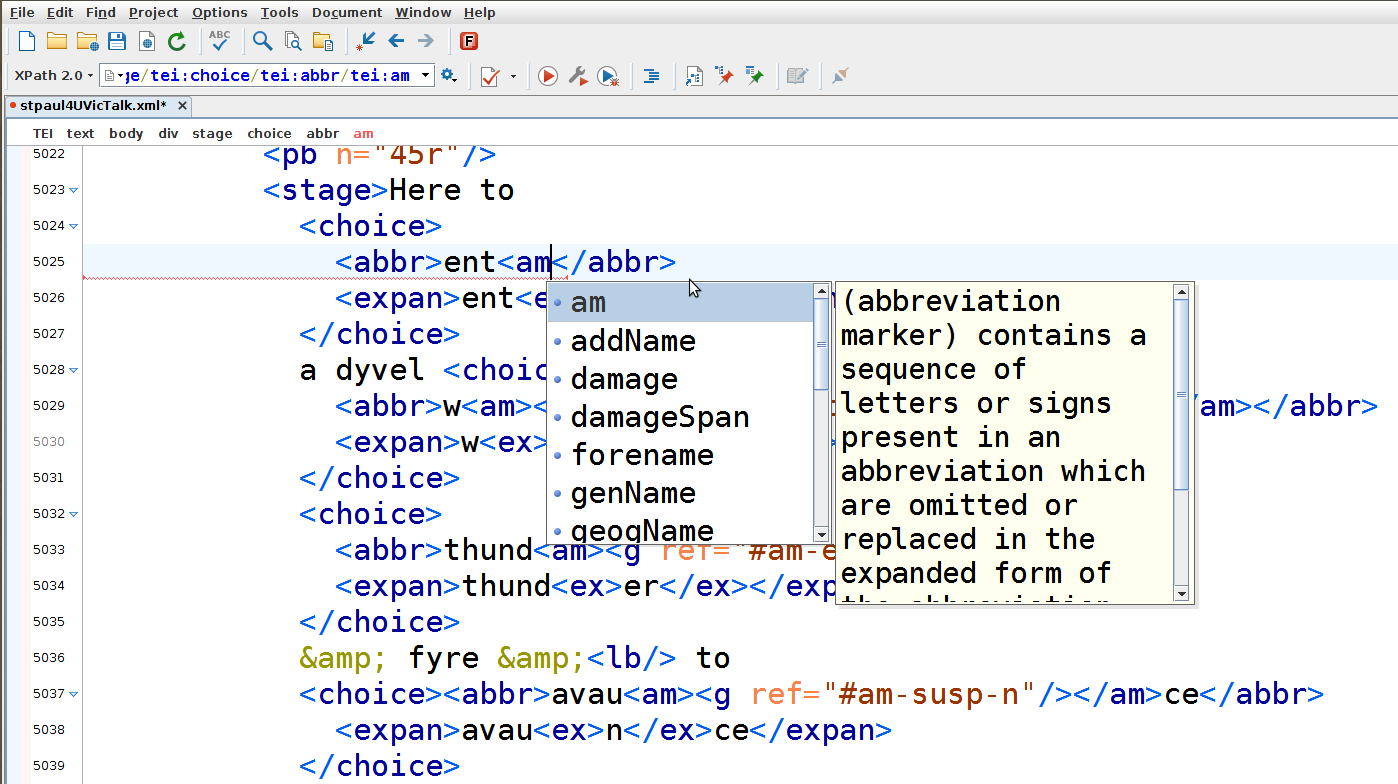This screenshot has width=1398, height=784.
Task: Collapse fold at line 5028
Action: 74,370
